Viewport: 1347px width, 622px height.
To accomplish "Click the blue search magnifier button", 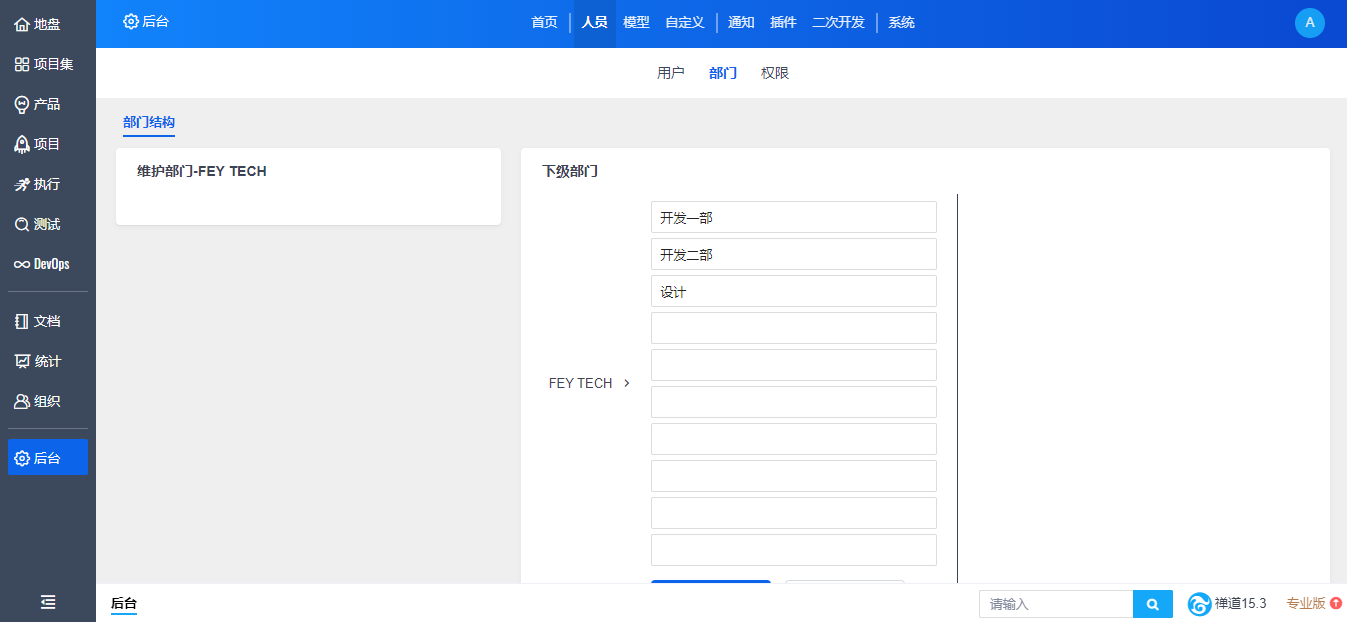I will 1153,604.
